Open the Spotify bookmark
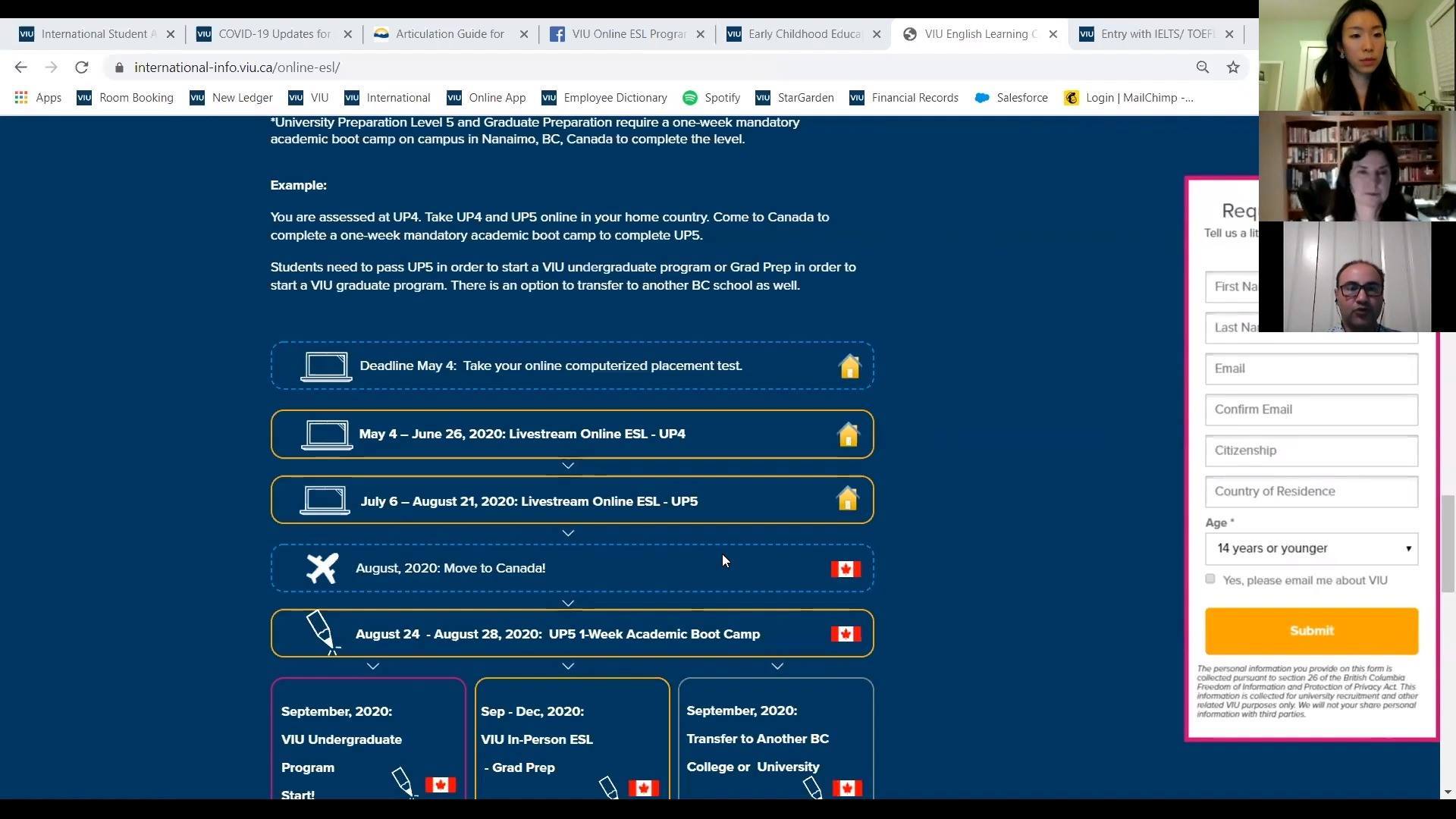This screenshot has width=1456, height=819. (711, 98)
